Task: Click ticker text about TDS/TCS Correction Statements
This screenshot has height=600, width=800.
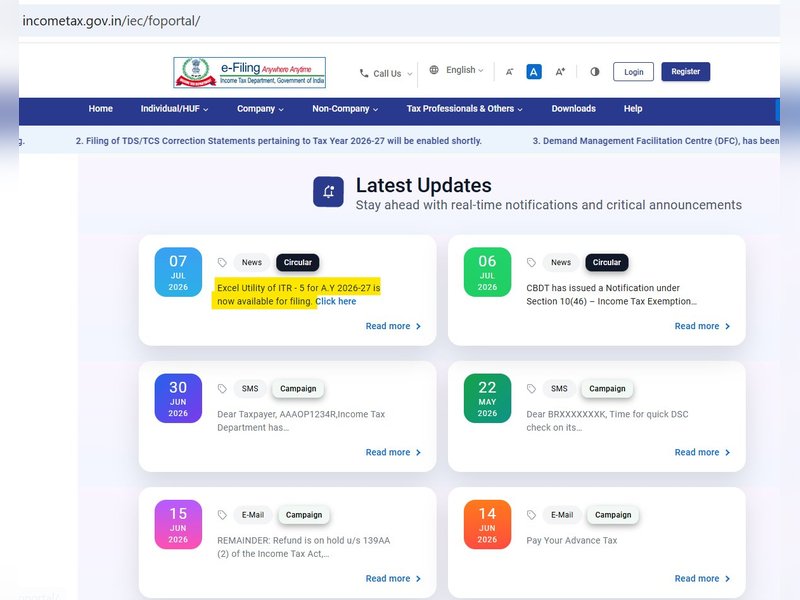Action: pos(279,141)
